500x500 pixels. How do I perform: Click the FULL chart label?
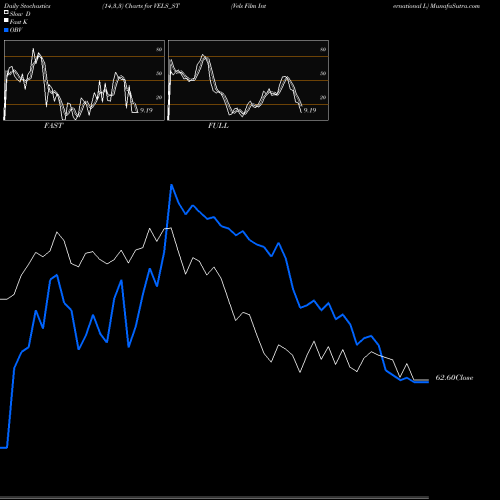218,126
